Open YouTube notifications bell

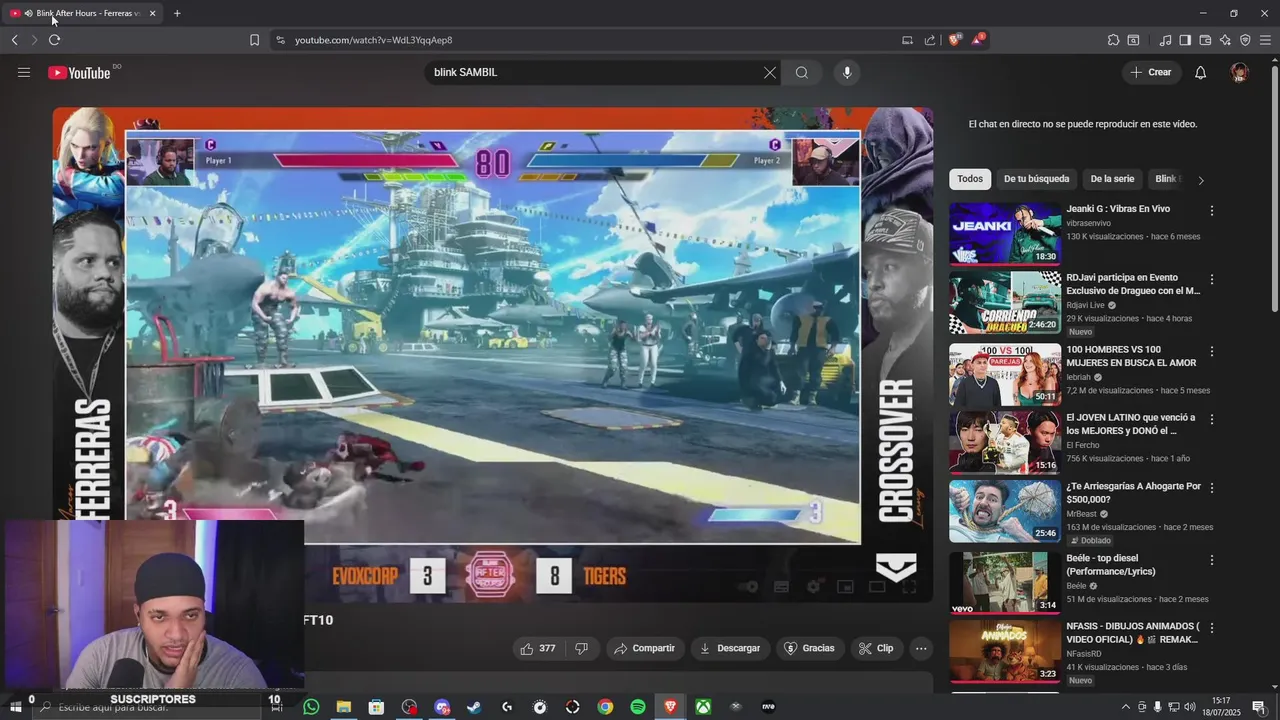click(x=1201, y=72)
